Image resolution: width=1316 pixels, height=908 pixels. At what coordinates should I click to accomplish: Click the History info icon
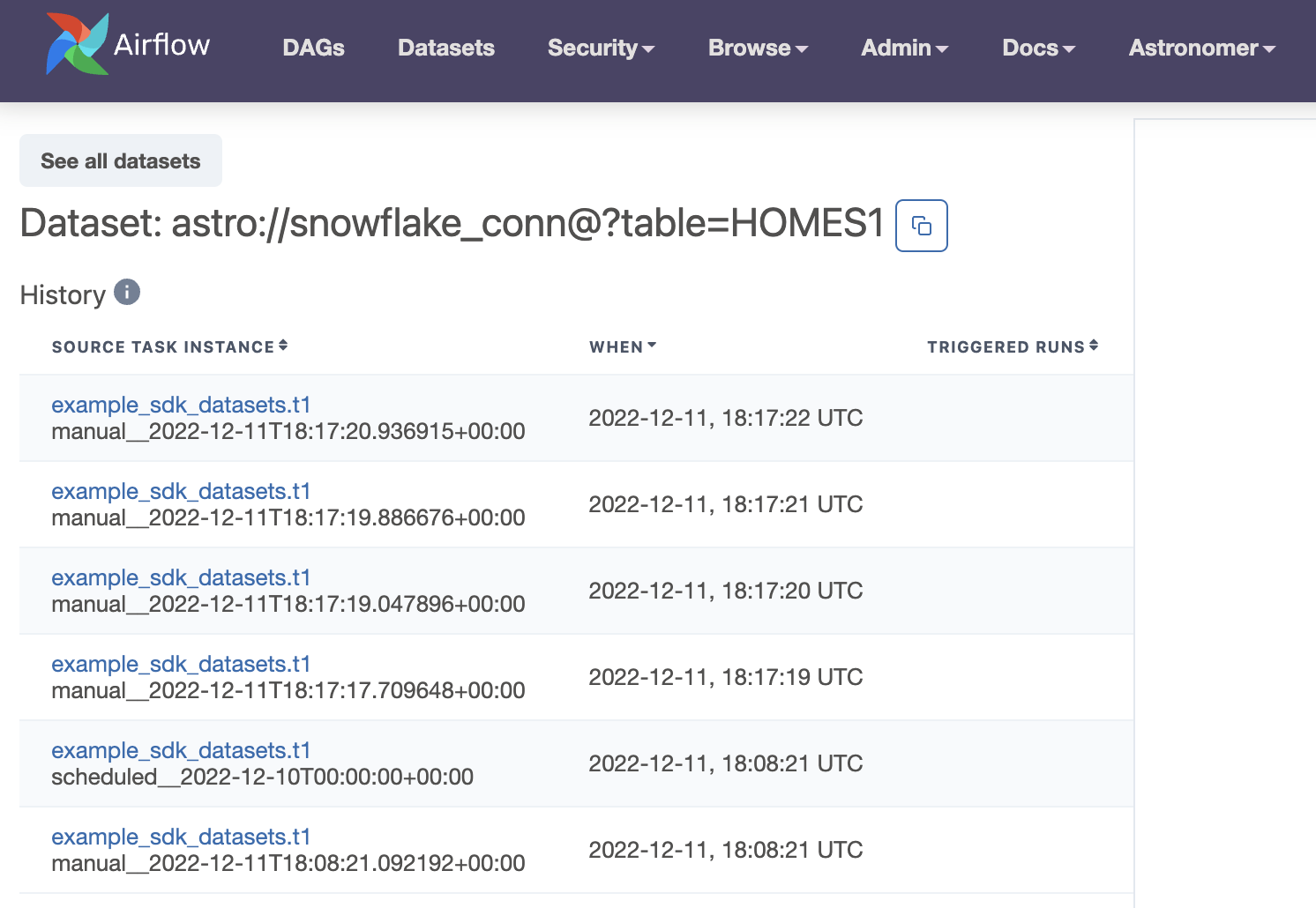click(127, 292)
